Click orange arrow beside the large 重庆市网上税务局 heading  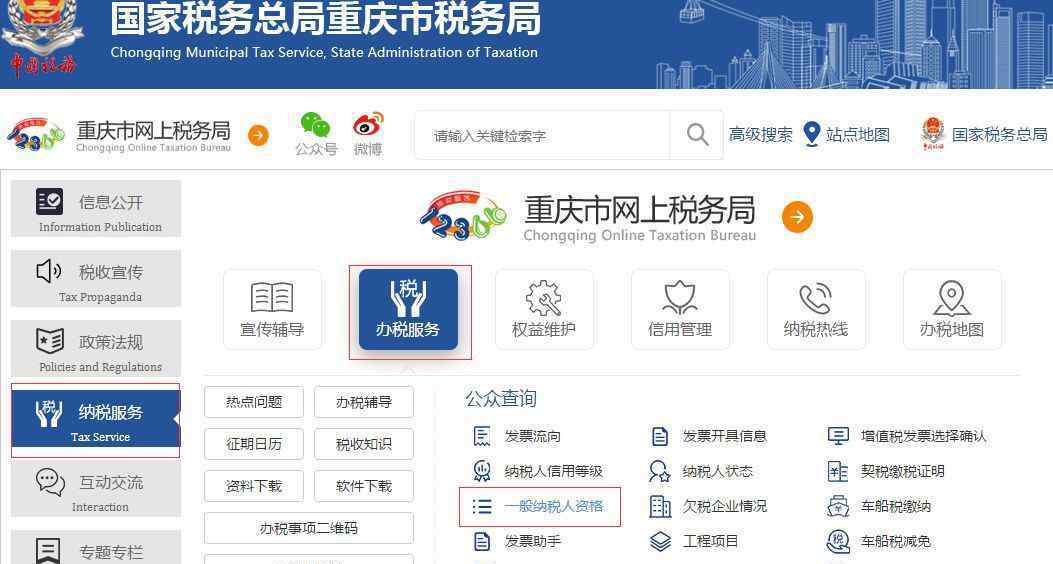click(x=797, y=217)
